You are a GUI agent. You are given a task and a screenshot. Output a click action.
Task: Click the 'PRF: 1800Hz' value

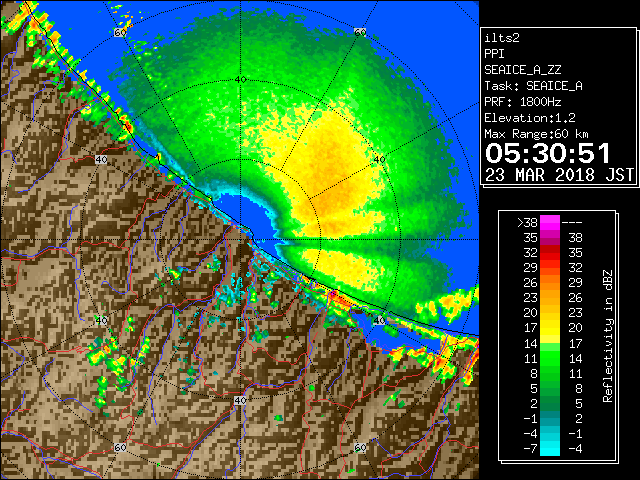pos(523,102)
